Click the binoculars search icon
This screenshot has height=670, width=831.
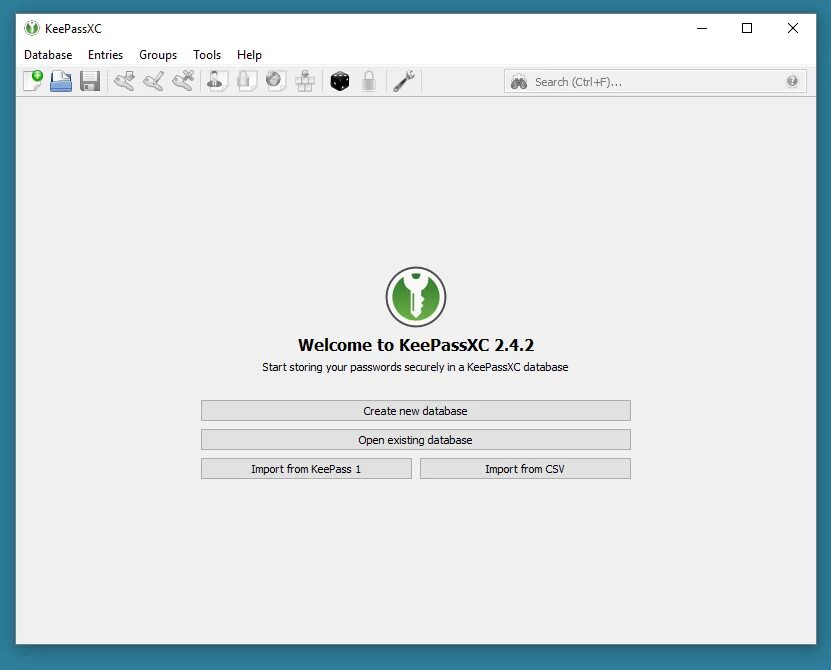click(519, 82)
